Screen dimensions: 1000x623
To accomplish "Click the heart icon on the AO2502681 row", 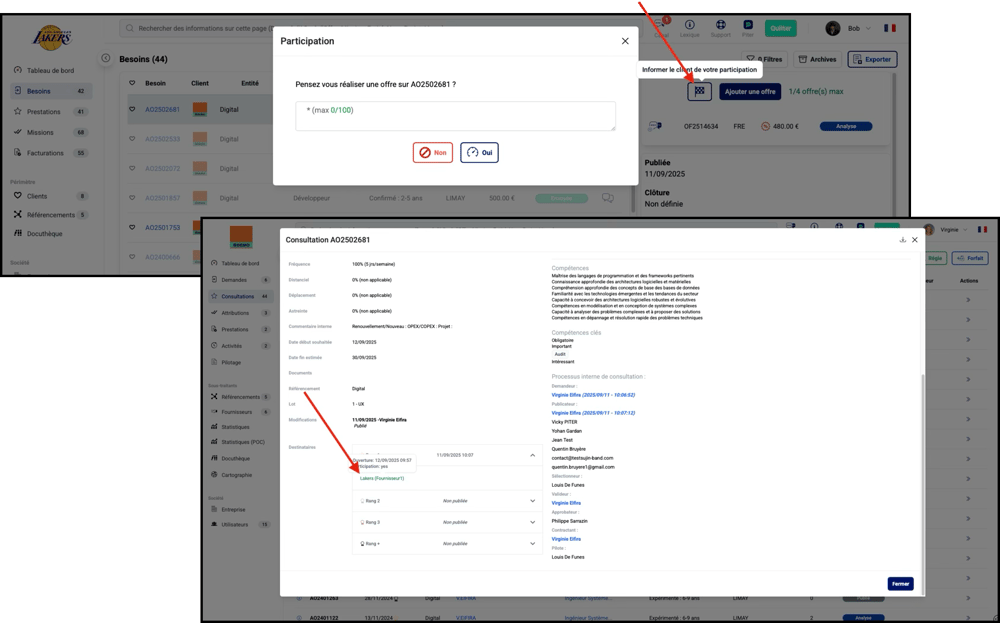I will tap(131, 109).
